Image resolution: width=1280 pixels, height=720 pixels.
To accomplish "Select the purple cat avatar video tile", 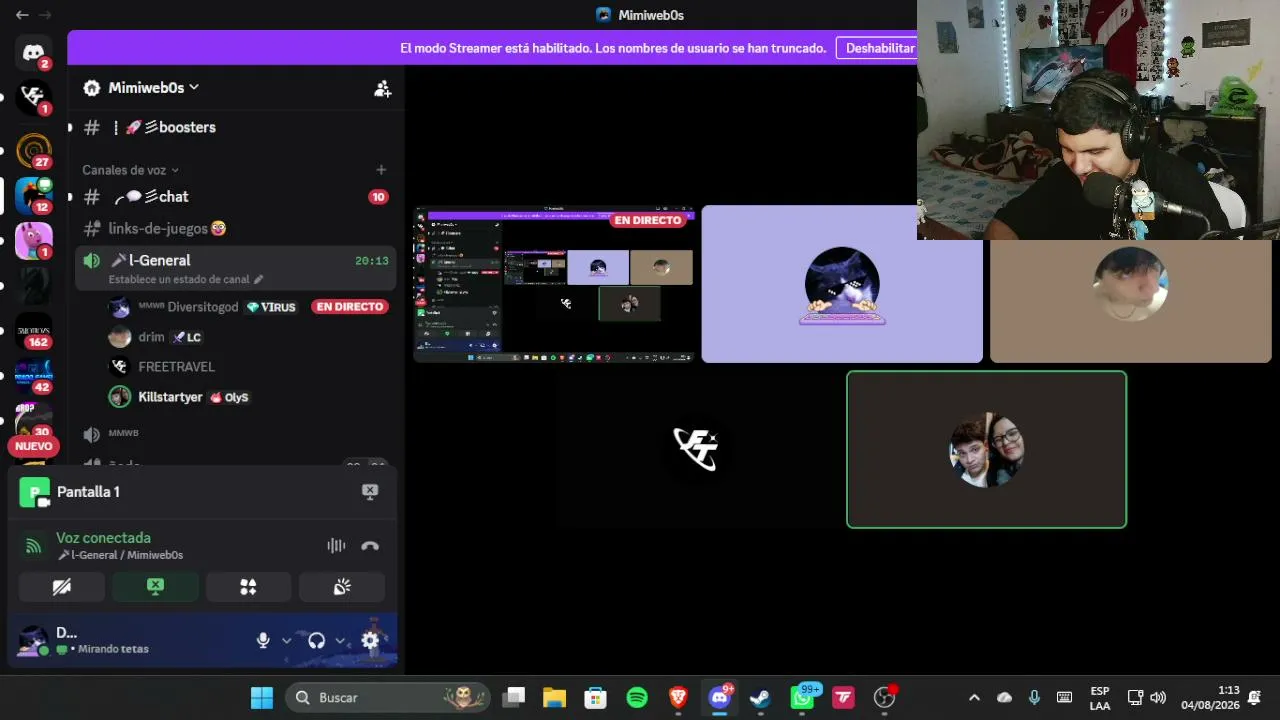I will point(842,284).
